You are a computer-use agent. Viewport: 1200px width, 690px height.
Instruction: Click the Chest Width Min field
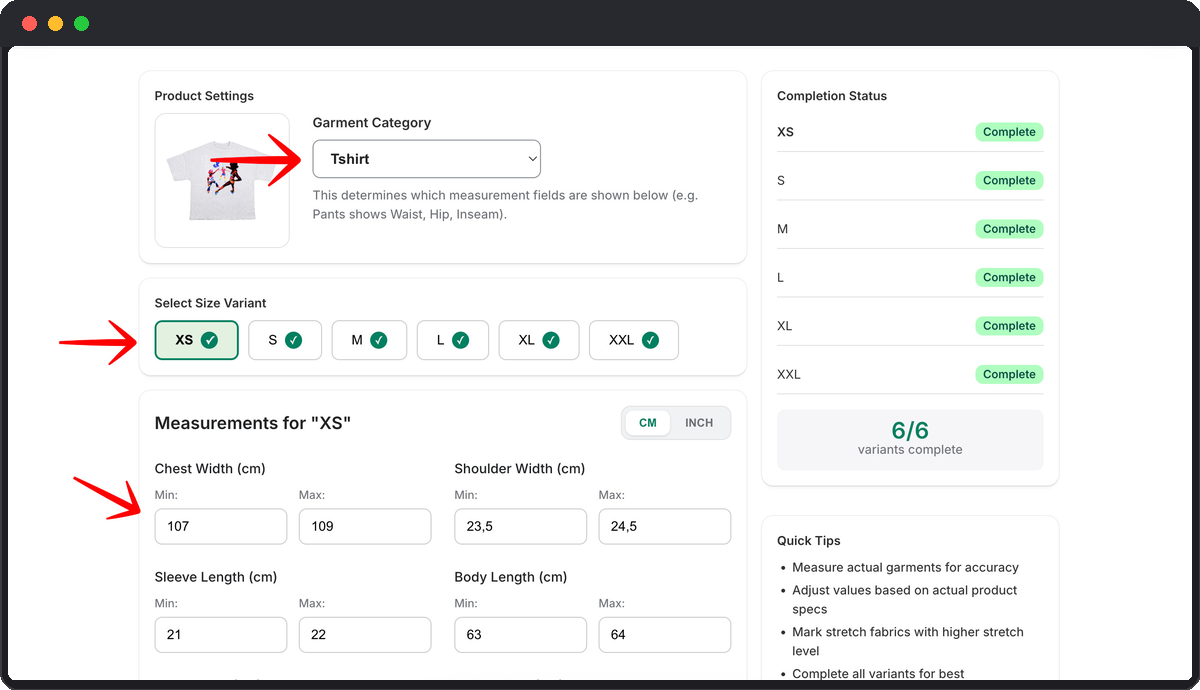(221, 526)
